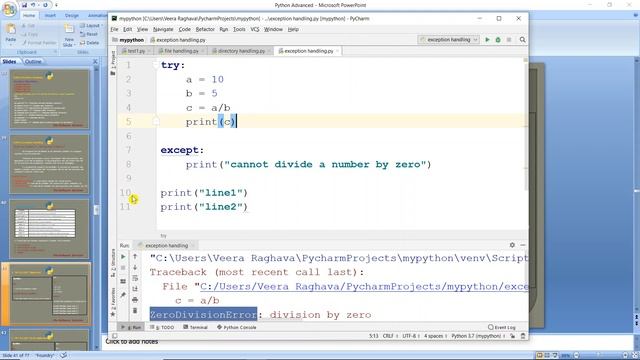This screenshot has width=640, height=360.
Task: Hide the Run tool window
Action: point(523,245)
